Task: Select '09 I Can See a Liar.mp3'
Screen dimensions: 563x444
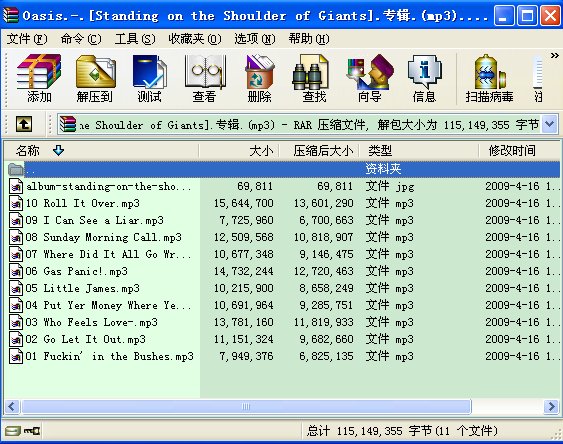Action: (283, 220)
